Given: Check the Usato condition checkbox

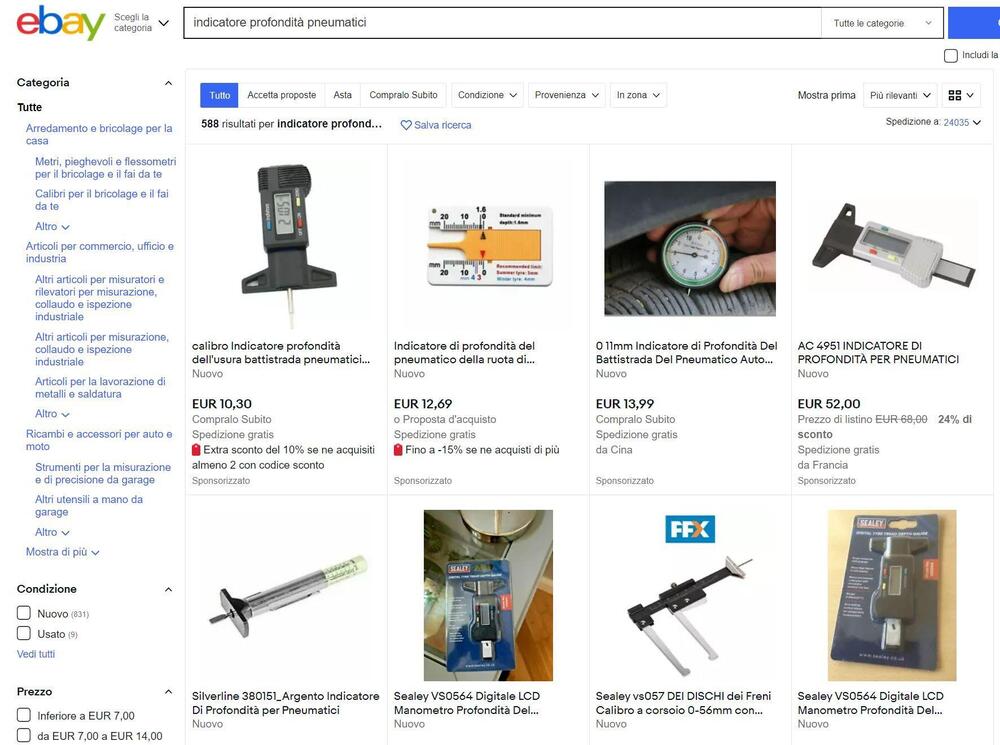Looking at the screenshot, I should (x=24, y=633).
